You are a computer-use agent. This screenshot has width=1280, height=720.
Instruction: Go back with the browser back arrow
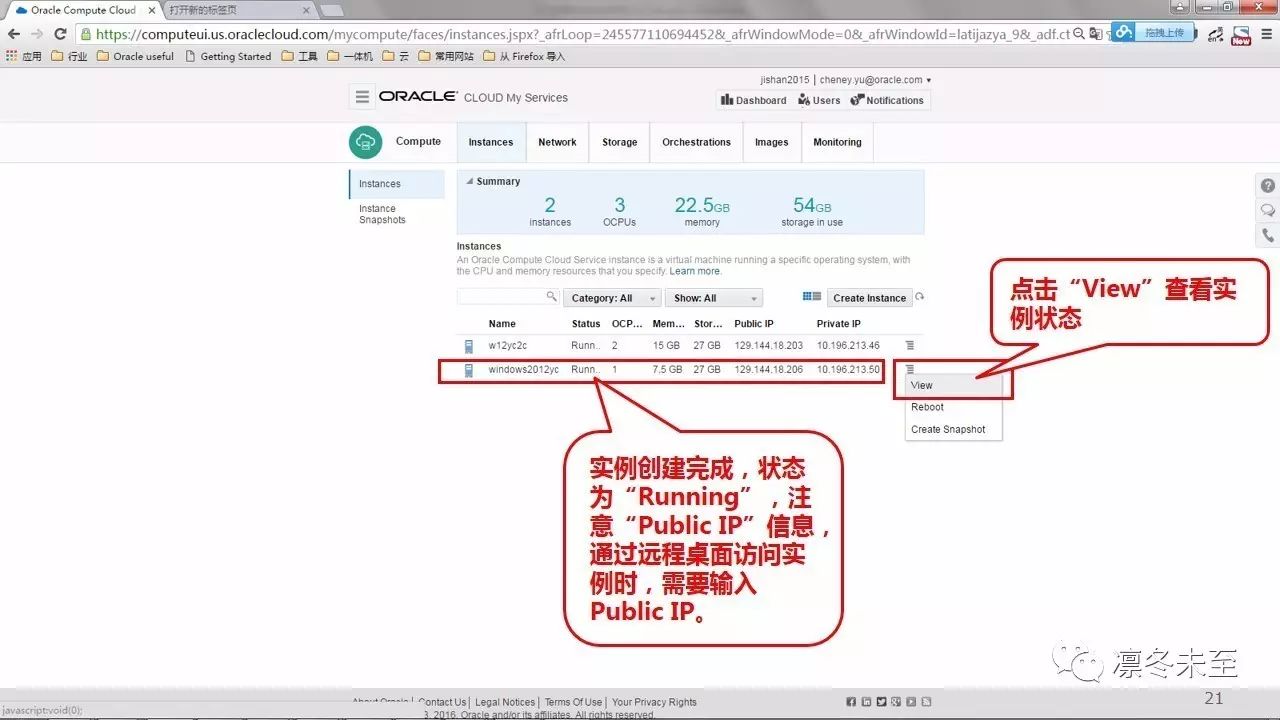(x=14, y=34)
